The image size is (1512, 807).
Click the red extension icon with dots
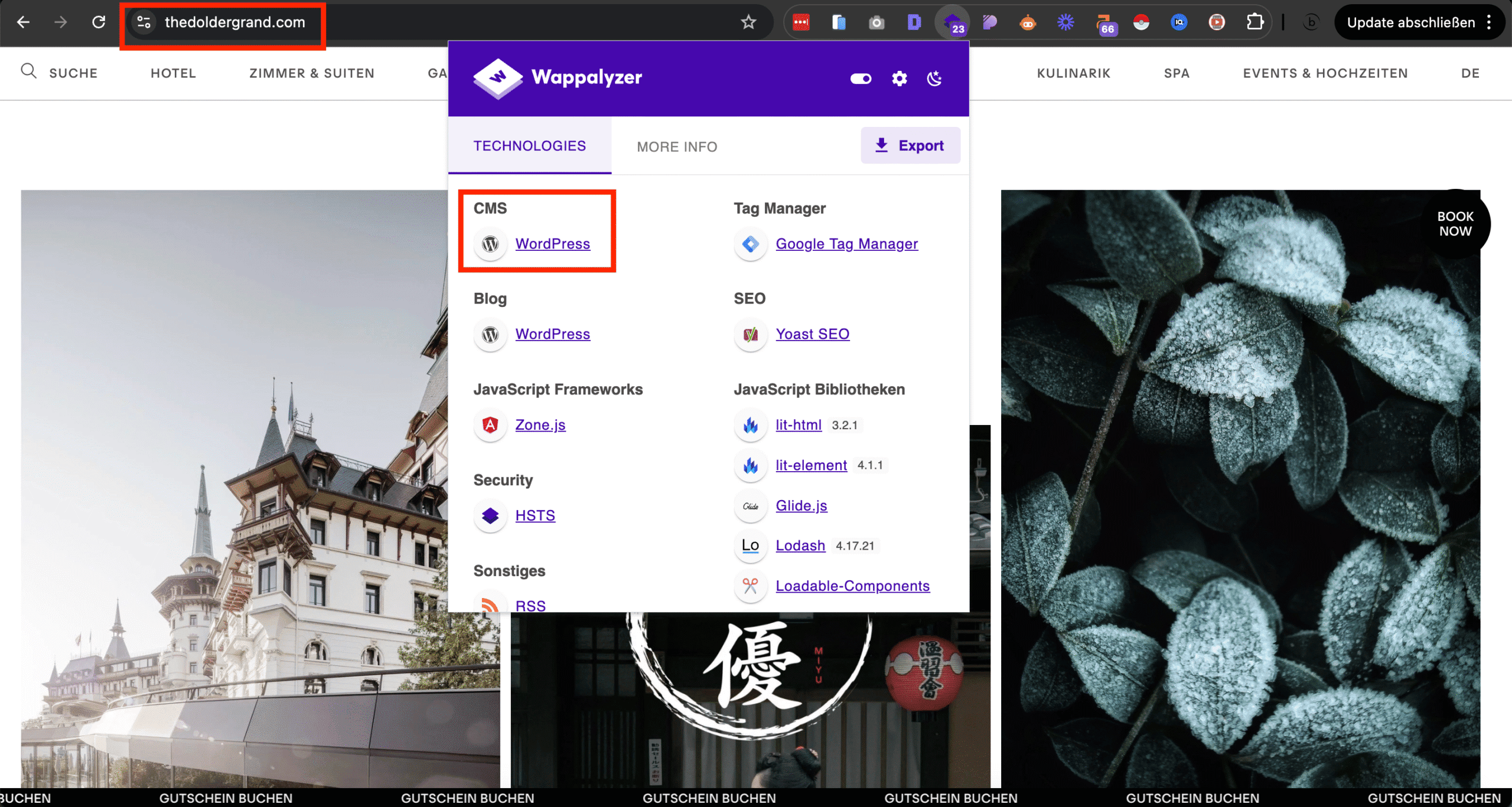[x=801, y=22]
